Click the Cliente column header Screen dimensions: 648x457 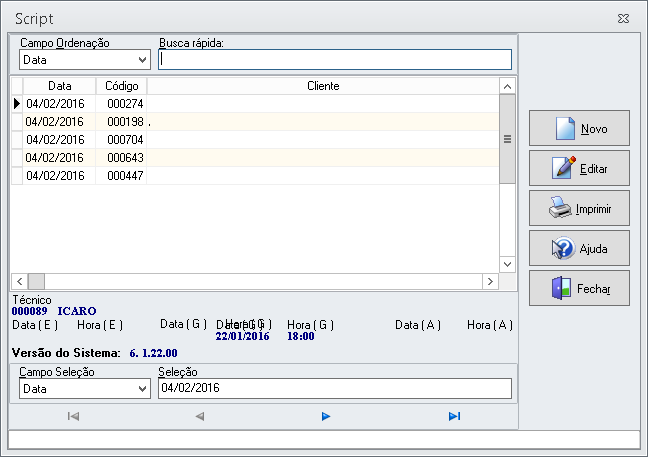tap(323, 86)
